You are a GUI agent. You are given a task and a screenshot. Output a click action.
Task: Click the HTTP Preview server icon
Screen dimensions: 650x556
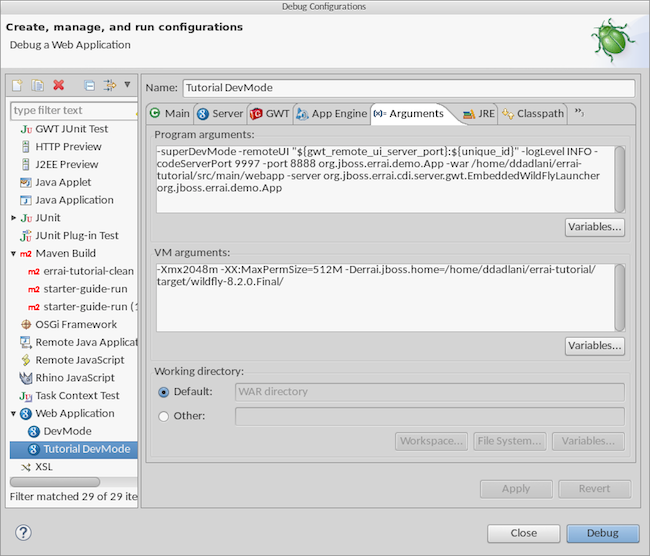click(x=26, y=147)
